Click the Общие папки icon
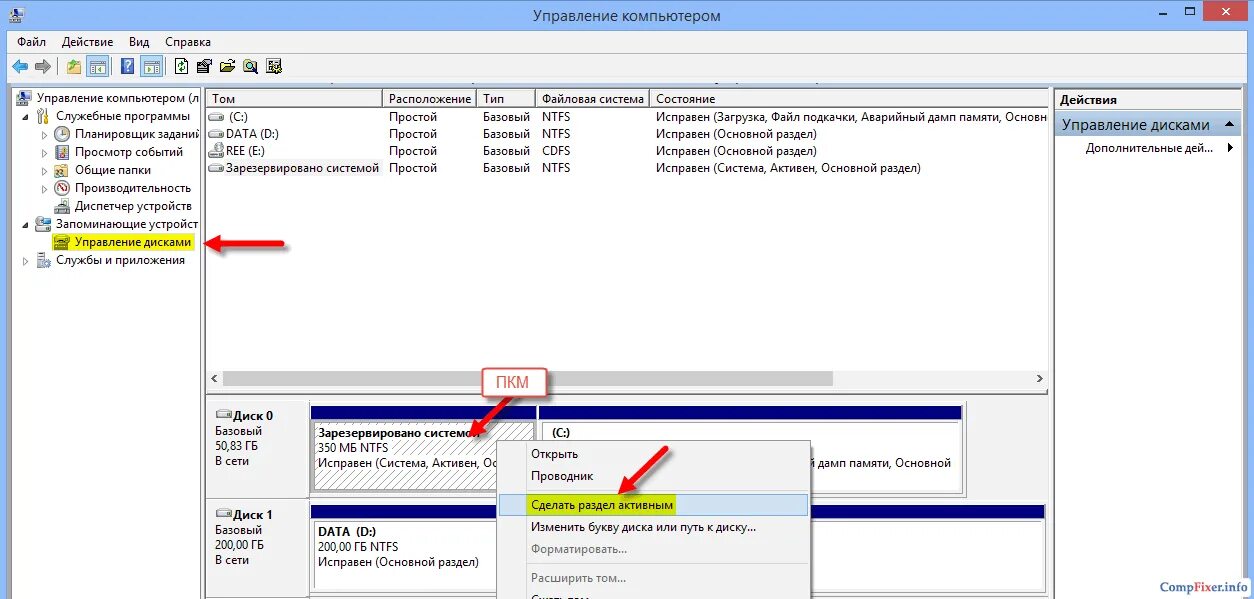This screenshot has width=1254, height=599. tap(62, 170)
